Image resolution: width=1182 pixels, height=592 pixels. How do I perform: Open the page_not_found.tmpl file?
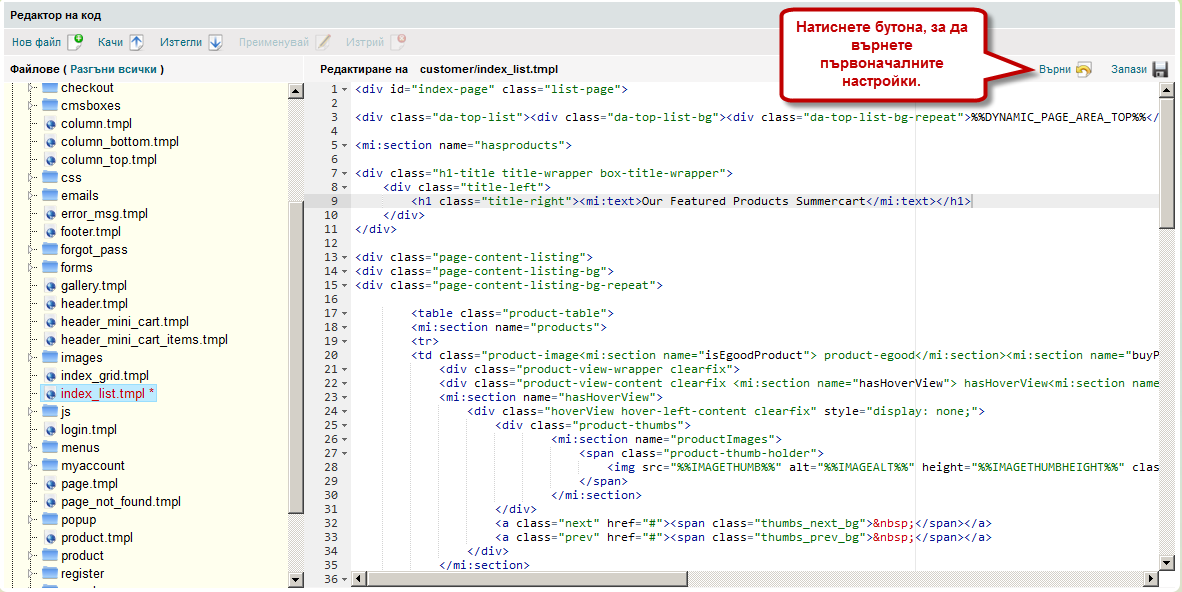[x=120, y=502]
